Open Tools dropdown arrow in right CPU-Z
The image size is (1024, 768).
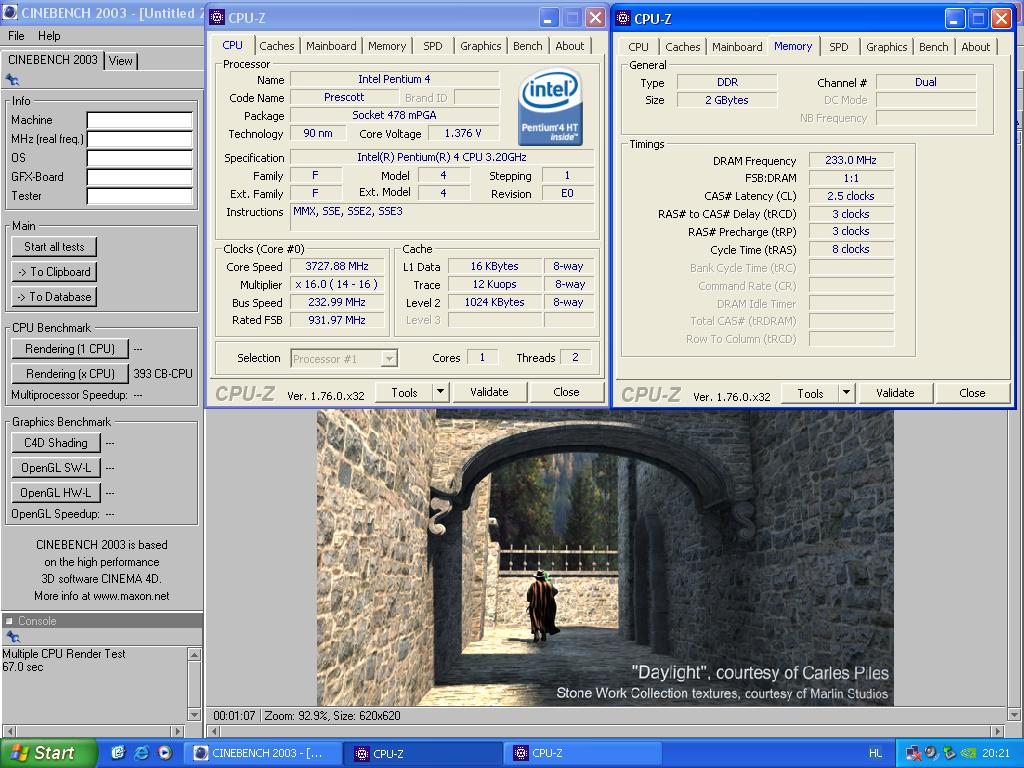tap(846, 392)
